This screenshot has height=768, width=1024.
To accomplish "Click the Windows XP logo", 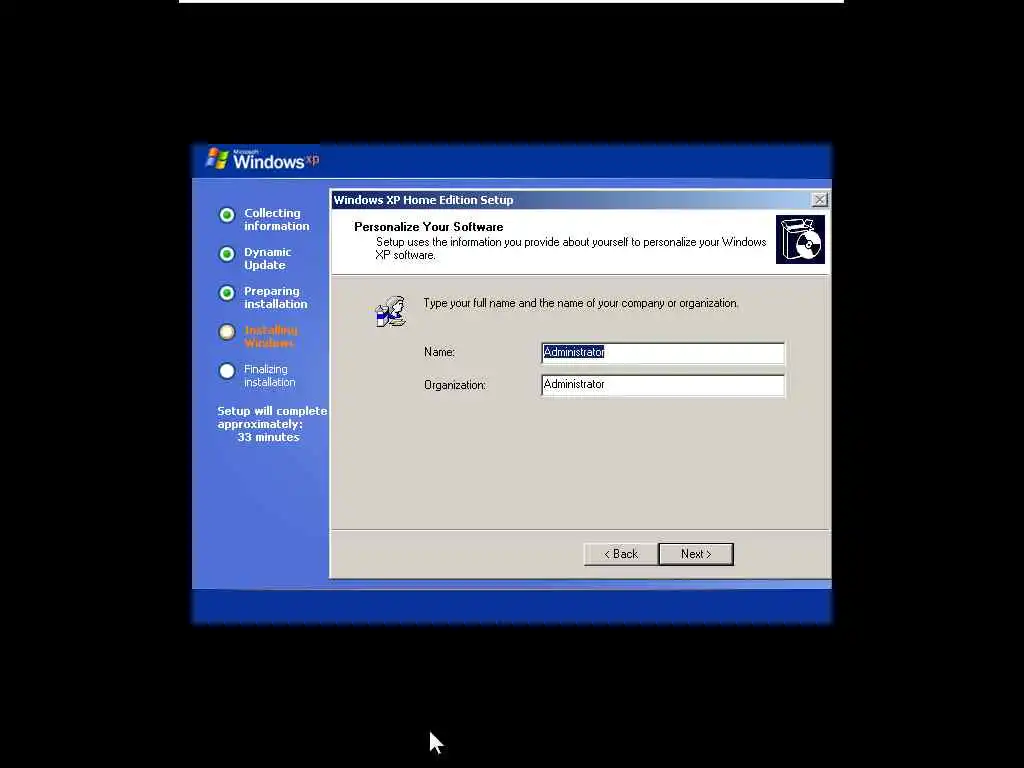I will point(263,159).
